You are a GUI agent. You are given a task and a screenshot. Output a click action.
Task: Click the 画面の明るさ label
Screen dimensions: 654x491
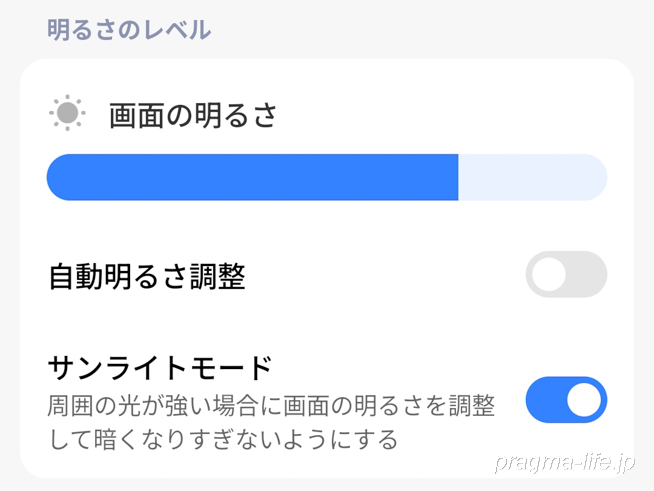(192, 115)
